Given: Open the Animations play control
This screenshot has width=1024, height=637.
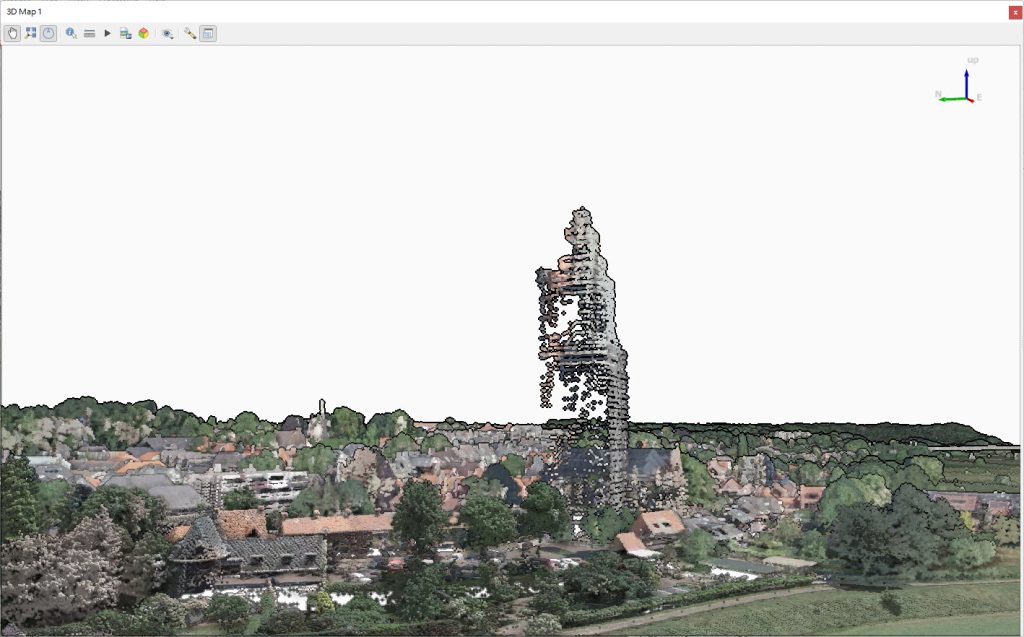Looking at the screenshot, I should [106, 33].
